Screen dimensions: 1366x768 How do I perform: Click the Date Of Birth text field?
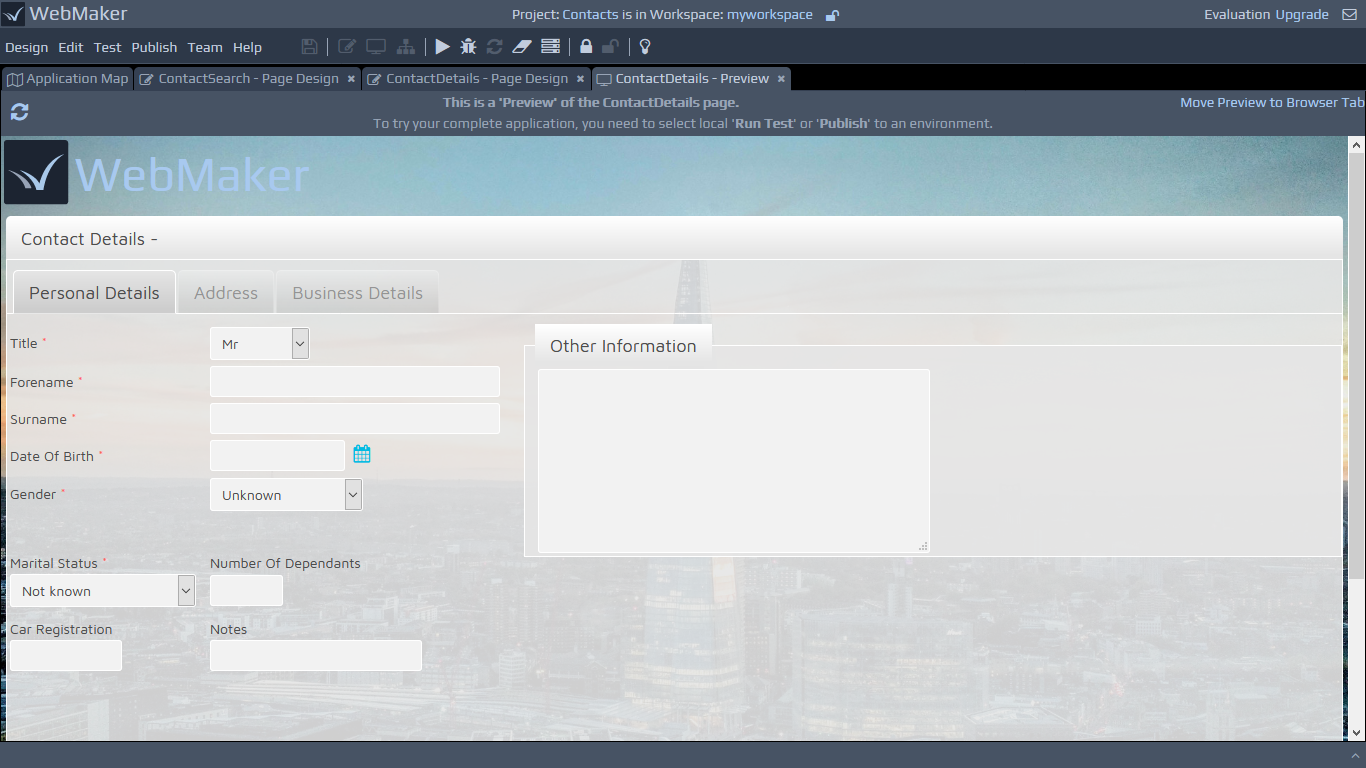(x=277, y=456)
